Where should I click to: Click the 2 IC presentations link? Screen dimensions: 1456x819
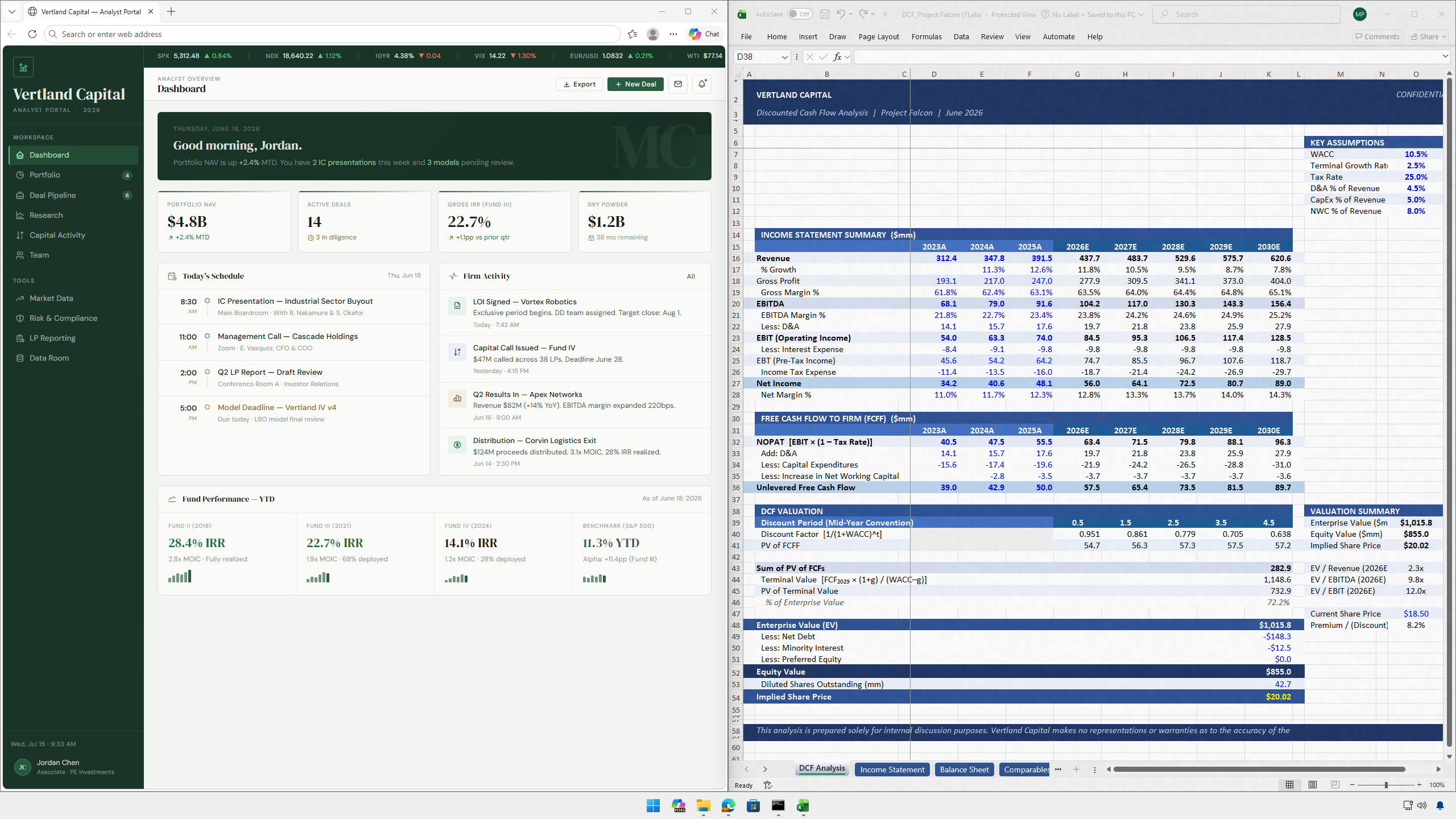click(344, 163)
